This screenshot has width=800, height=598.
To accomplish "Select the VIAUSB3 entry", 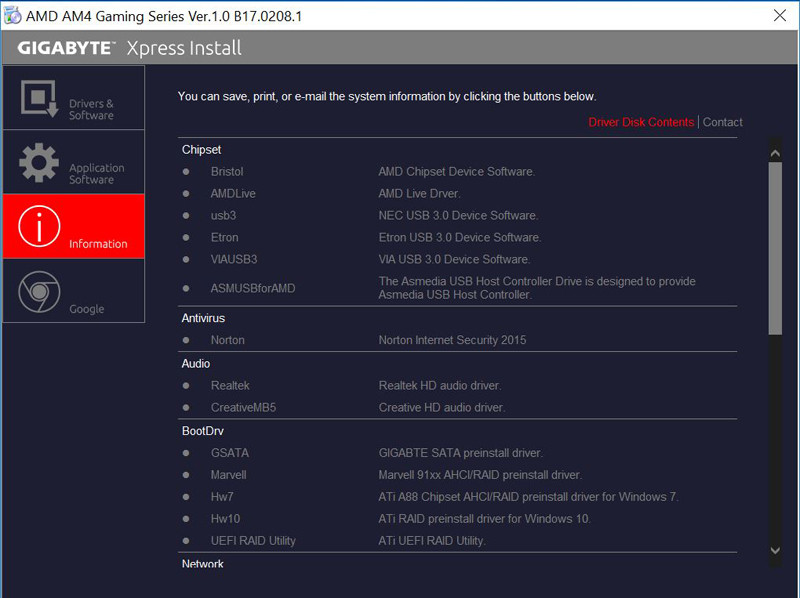I will (x=234, y=260).
